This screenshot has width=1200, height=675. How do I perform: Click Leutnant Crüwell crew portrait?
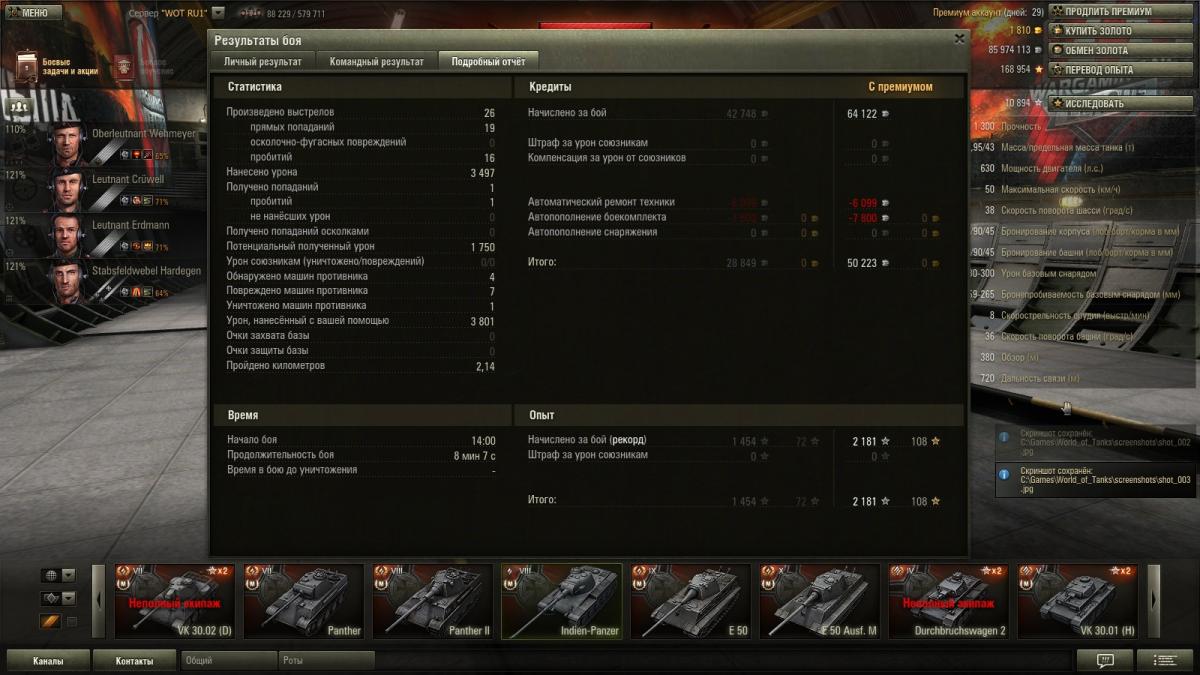(67, 190)
